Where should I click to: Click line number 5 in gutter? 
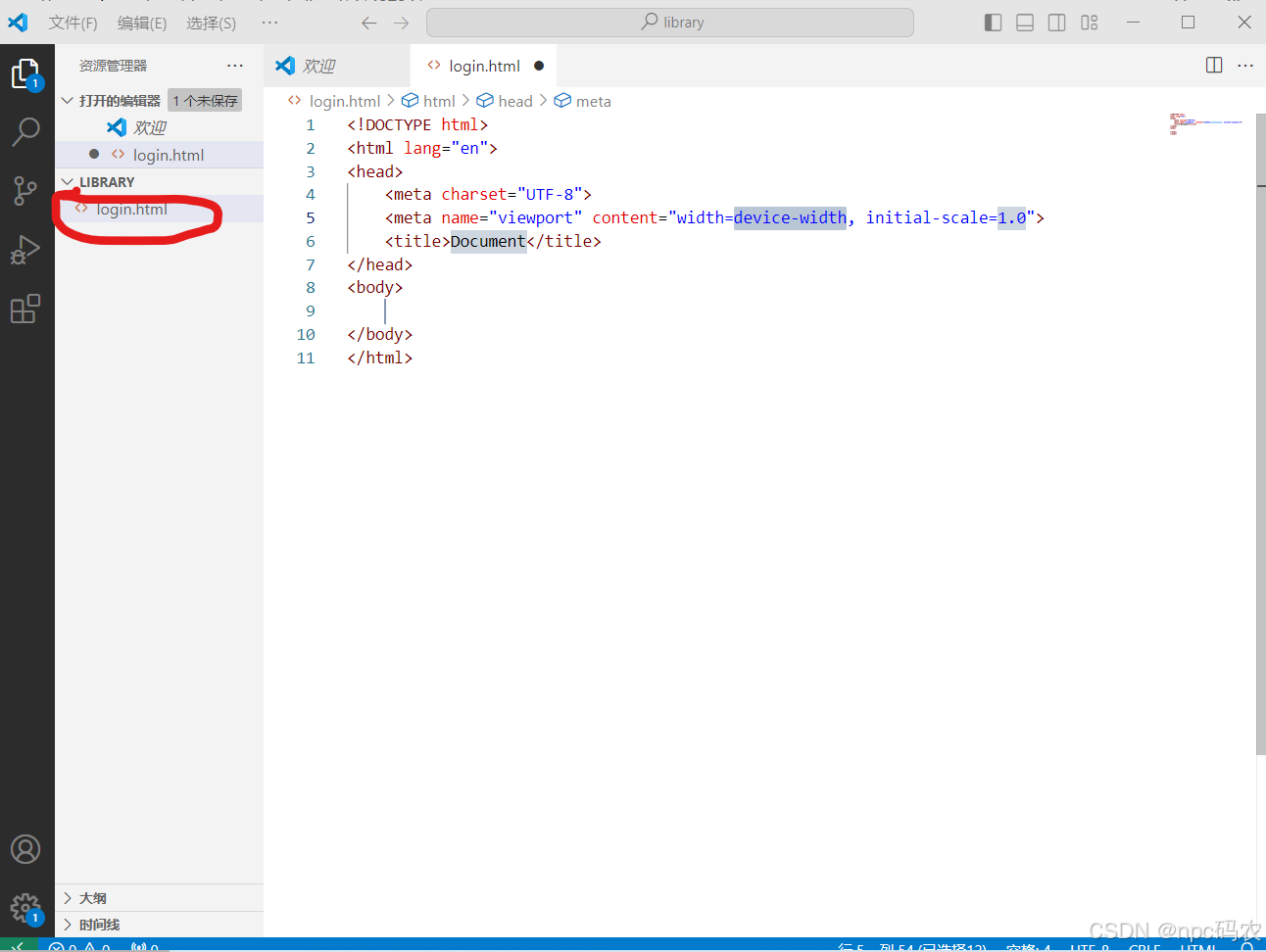311,217
